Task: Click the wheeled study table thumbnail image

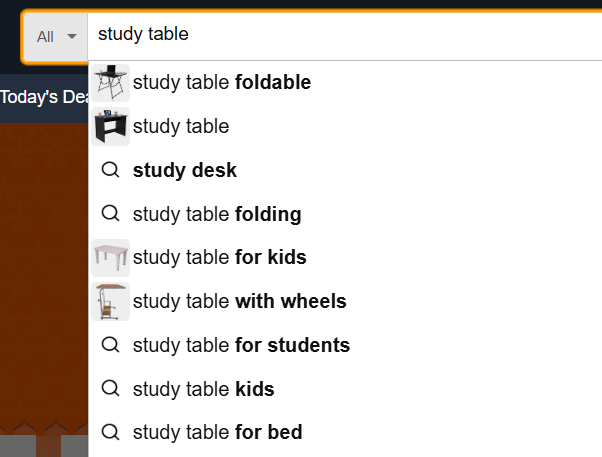Action: pyautogui.click(x=111, y=301)
